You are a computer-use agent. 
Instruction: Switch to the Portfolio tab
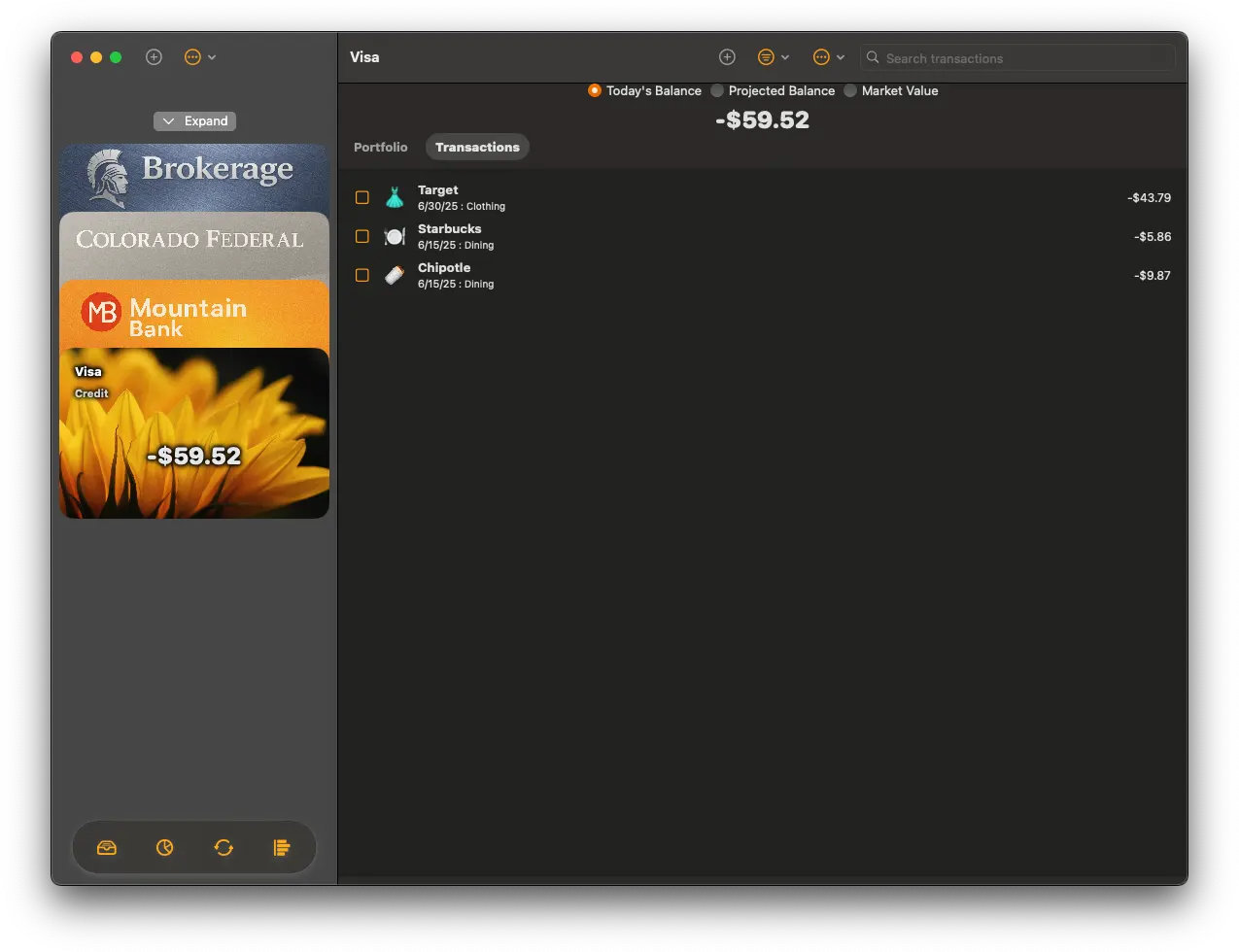[380, 147]
